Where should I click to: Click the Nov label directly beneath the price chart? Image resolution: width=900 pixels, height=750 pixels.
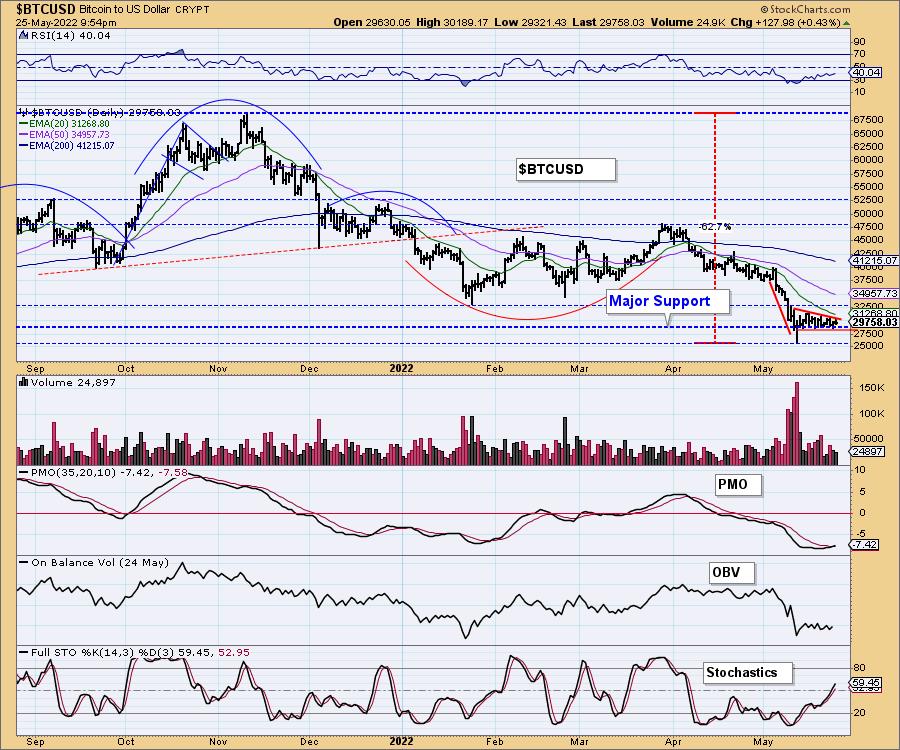point(218,368)
